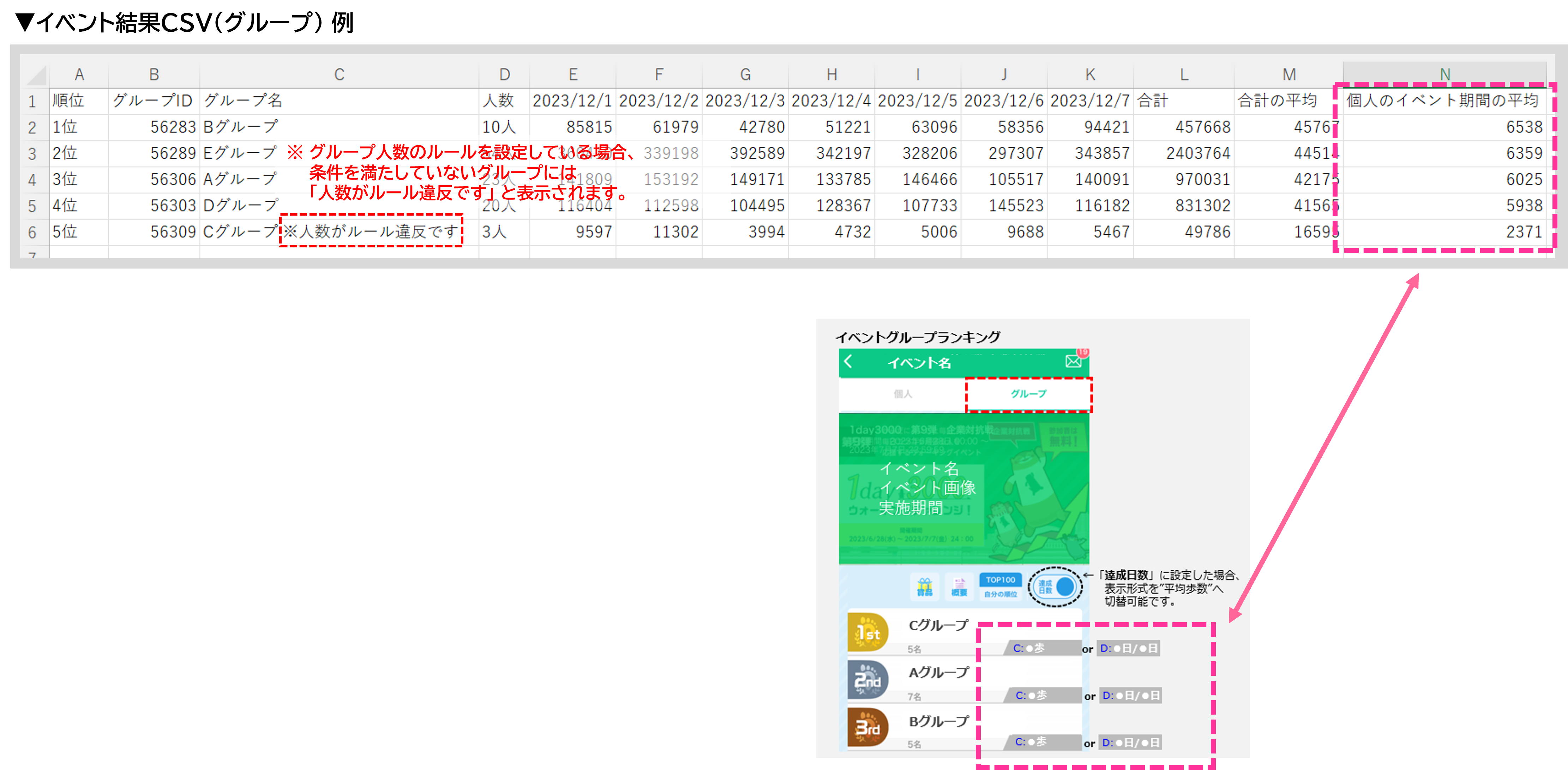Click the 1st place gold badge

[867, 632]
